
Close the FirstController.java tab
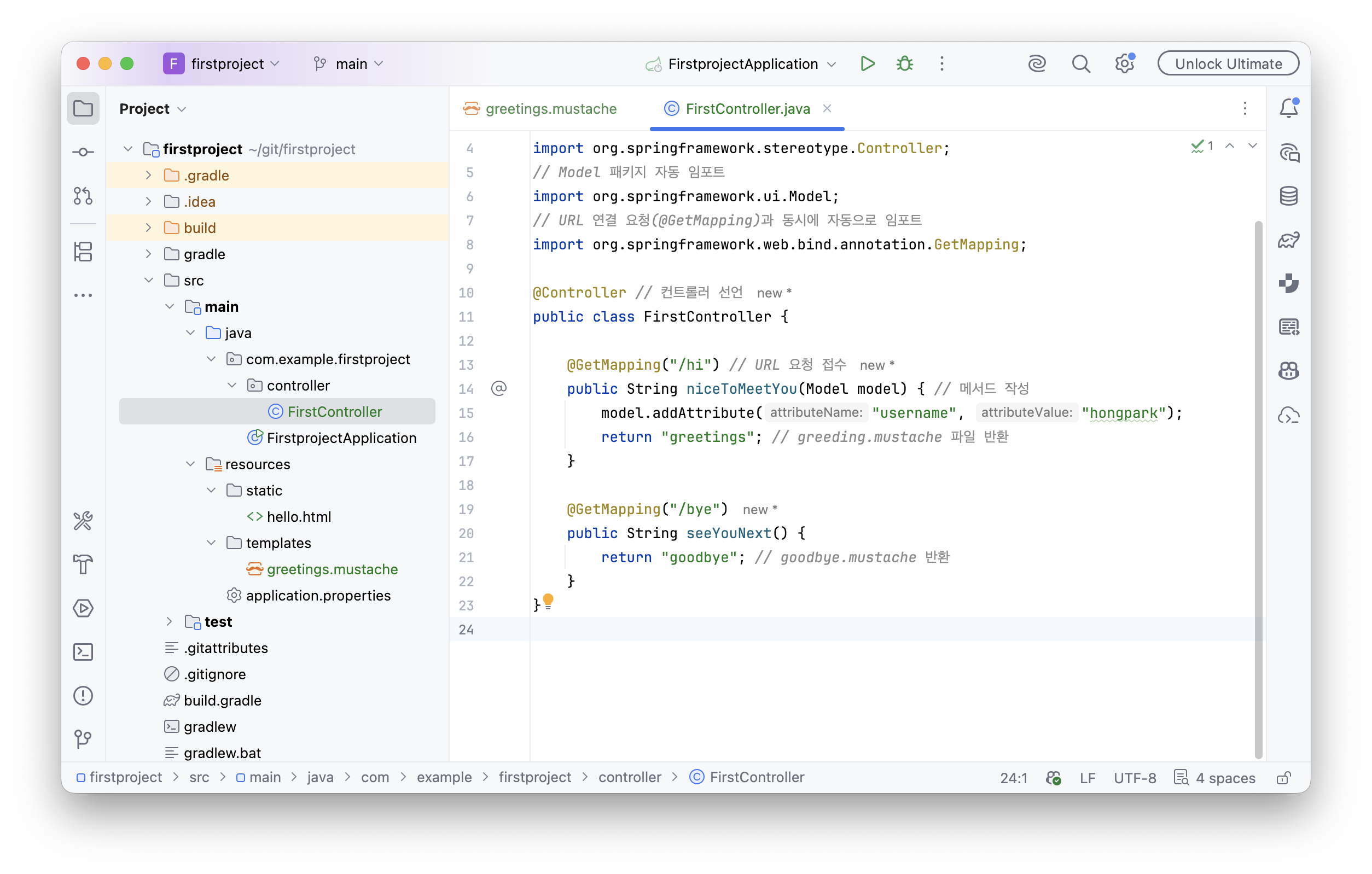(x=827, y=108)
